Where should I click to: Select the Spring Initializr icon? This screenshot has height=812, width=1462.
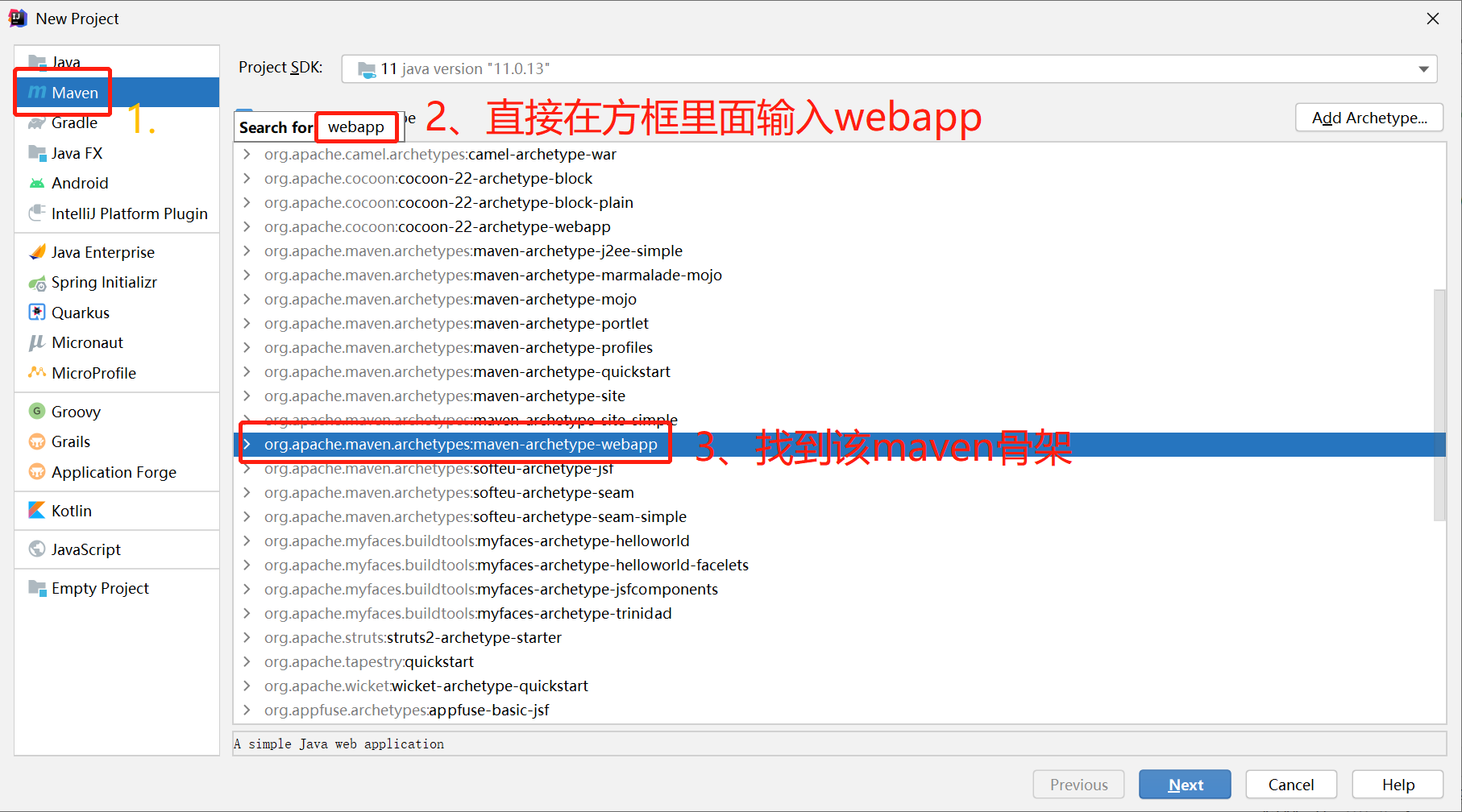37,283
